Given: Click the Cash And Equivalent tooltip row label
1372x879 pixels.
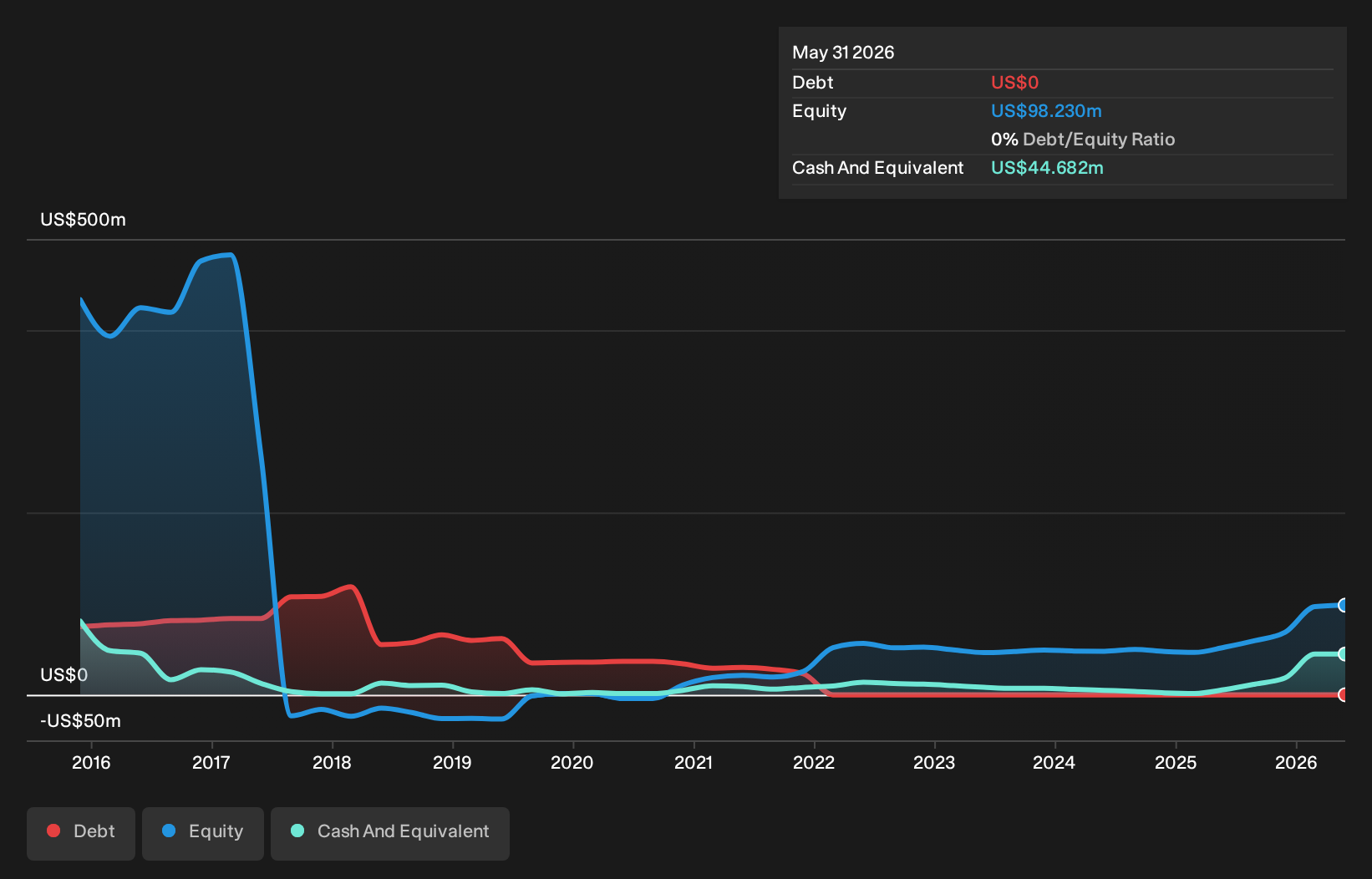Looking at the screenshot, I should [x=878, y=168].
